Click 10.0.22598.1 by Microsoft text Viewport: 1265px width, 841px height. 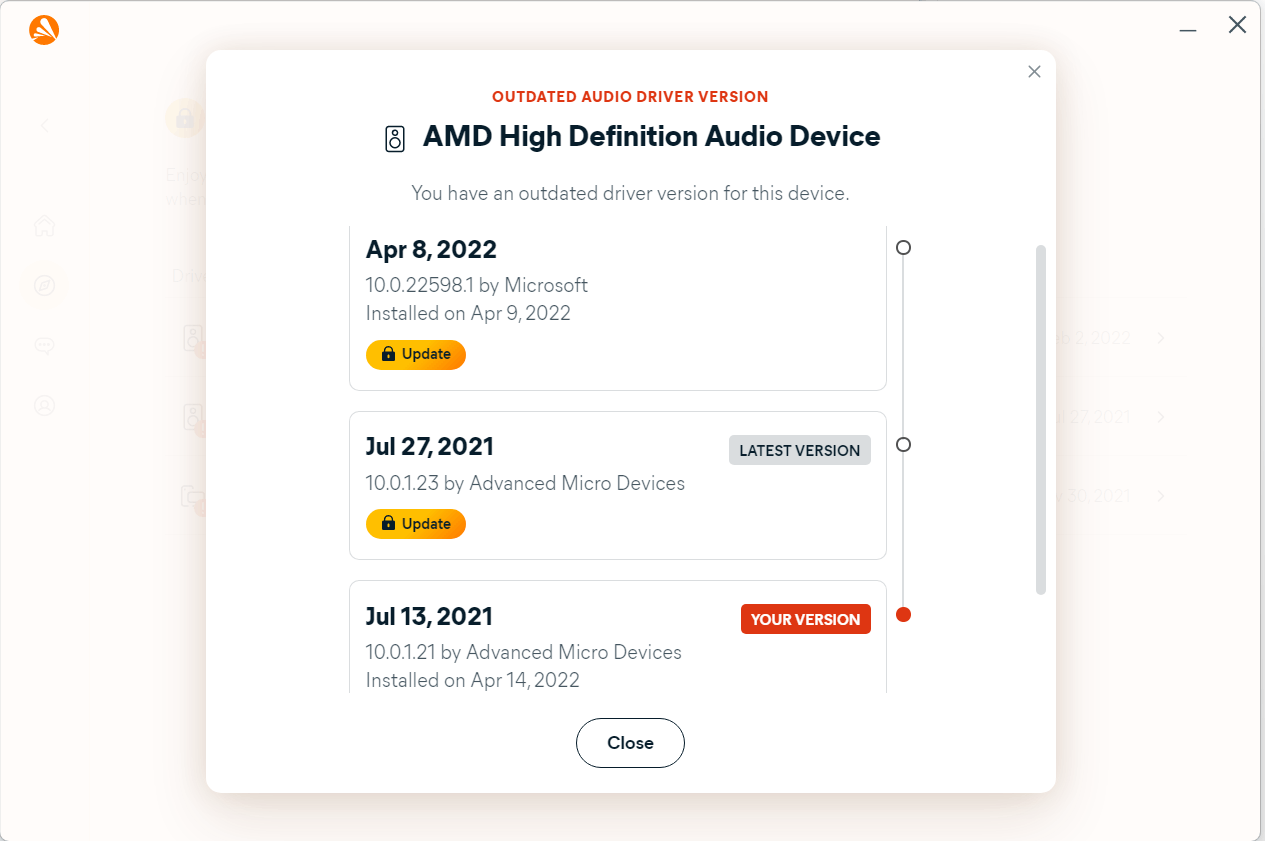(477, 285)
